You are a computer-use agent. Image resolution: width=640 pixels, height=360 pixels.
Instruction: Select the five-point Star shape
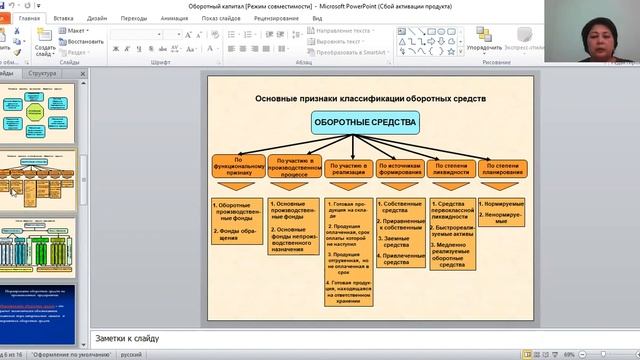click(x=451, y=51)
